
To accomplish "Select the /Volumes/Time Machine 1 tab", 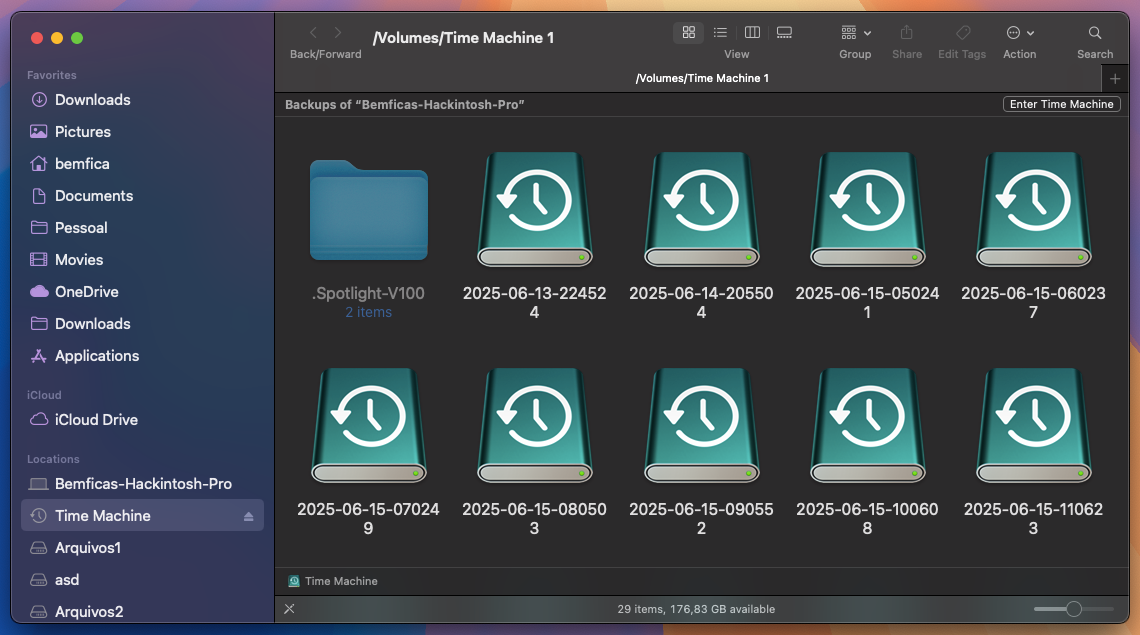I will tap(702, 79).
